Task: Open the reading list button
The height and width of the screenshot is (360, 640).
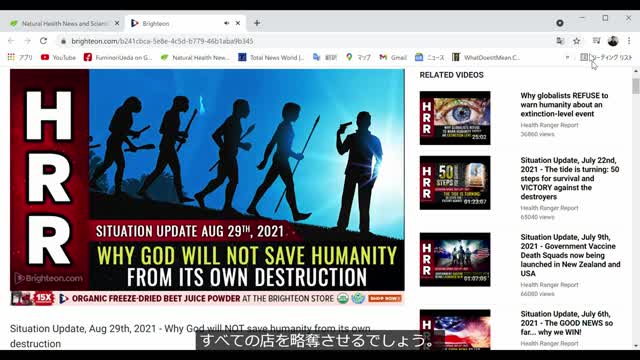Action: pos(606,58)
